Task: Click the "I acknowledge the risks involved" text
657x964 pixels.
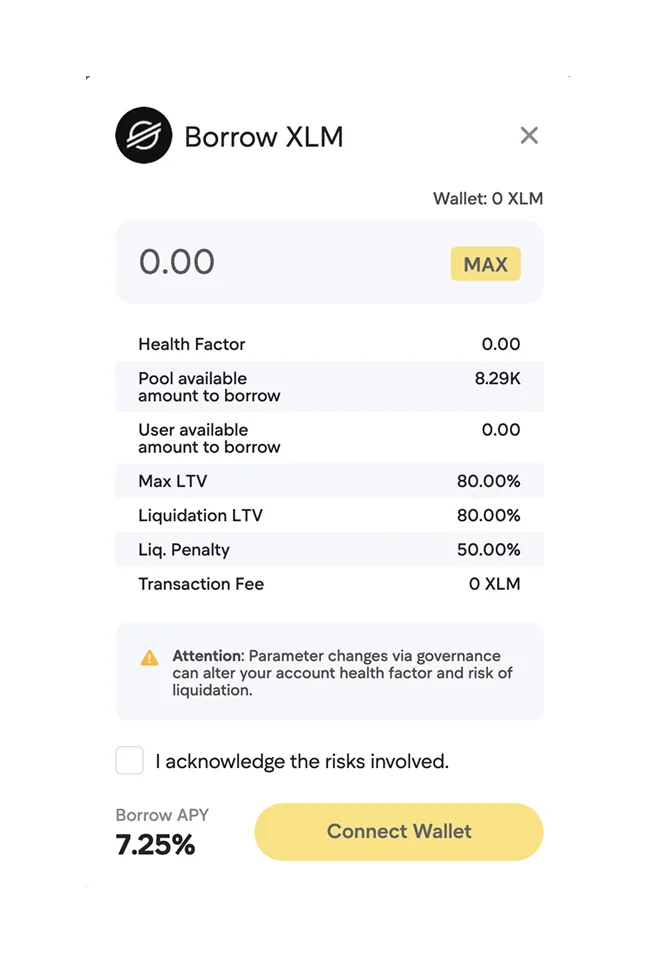Action: pyautogui.click(x=302, y=761)
